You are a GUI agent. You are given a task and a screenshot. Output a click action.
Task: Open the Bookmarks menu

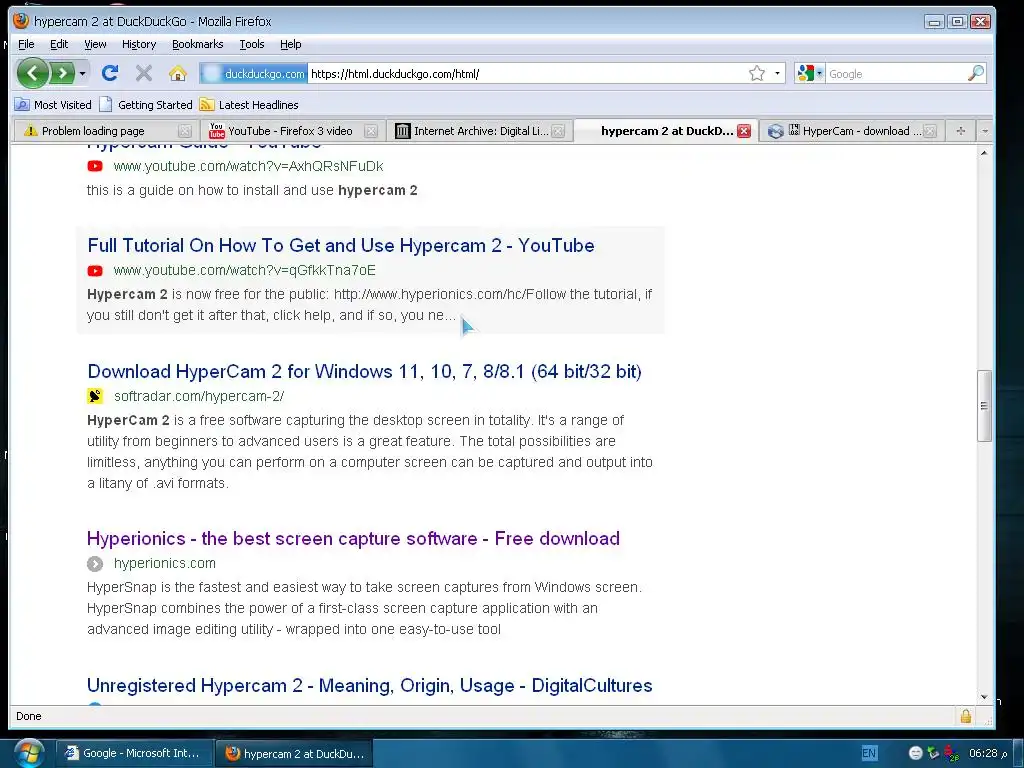tap(197, 44)
